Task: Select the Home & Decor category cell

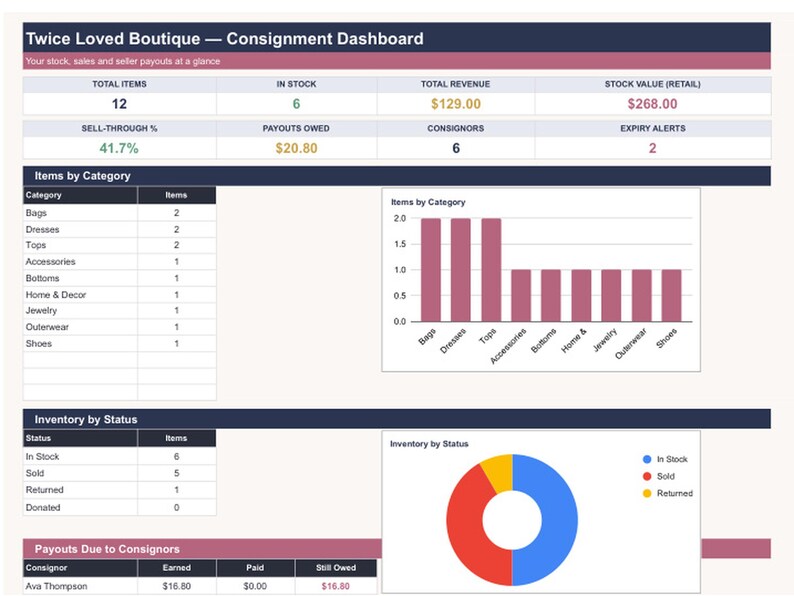Action: click(x=80, y=295)
